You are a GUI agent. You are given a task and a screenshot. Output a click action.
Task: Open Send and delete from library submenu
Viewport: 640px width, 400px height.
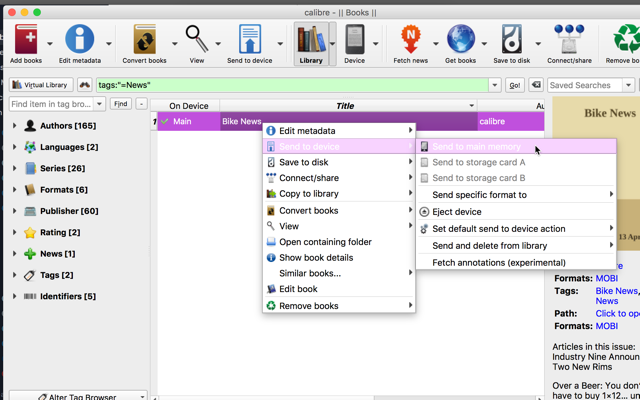[x=516, y=246]
